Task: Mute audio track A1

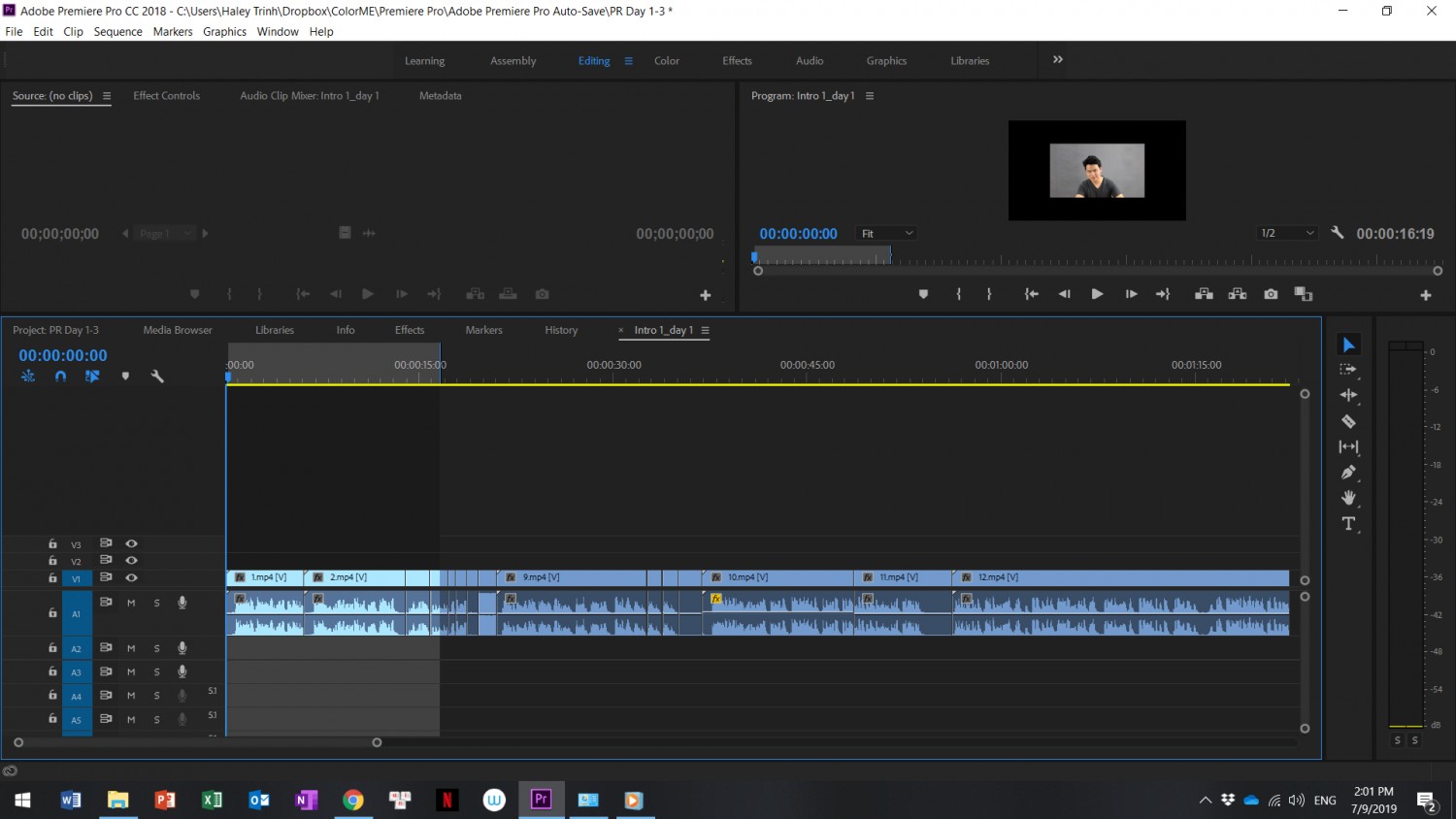Action: pos(131,603)
